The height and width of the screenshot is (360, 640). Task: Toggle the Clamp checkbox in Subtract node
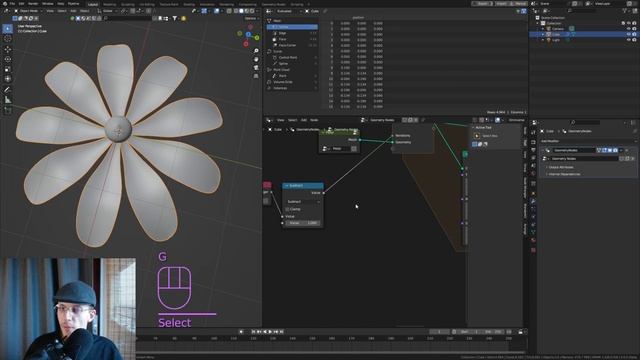coord(287,209)
